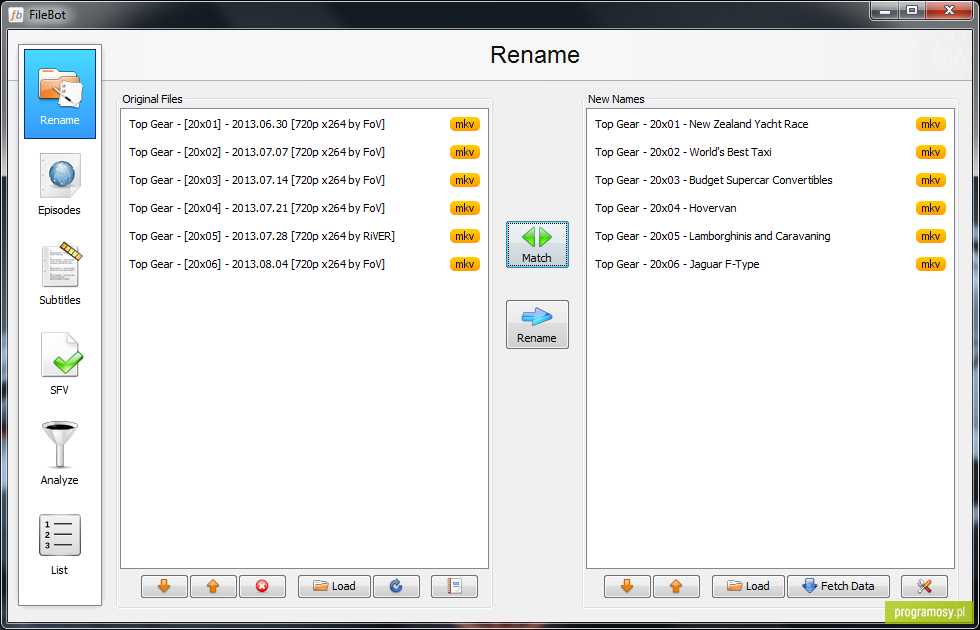The width and height of the screenshot is (980, 630).
Task: Open the Subtitles panel
Action: click(60, 274)
